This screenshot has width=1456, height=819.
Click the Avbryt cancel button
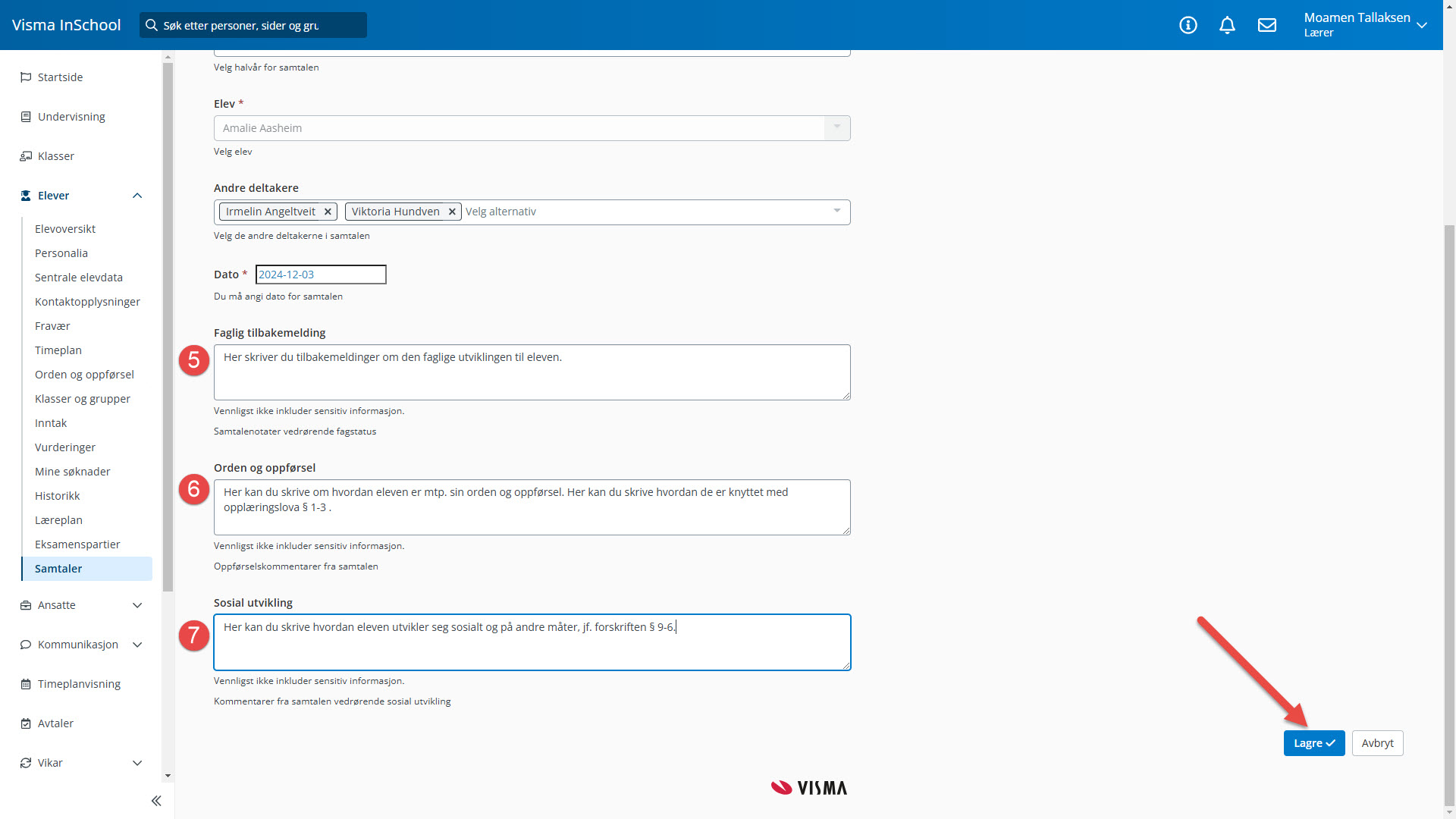(x=1377, y=743)
